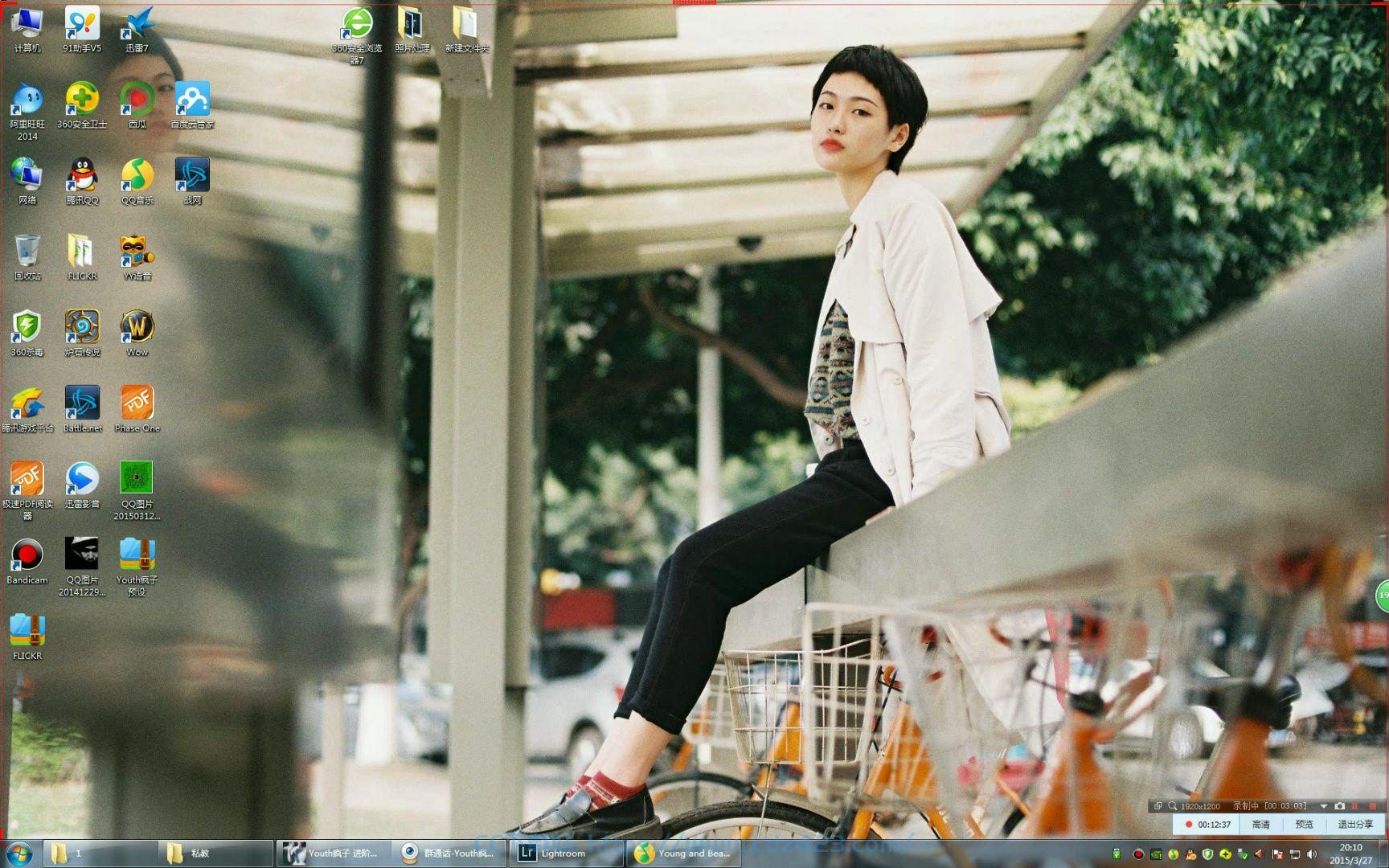
Task: Launch the 战网 desktop shortcut
Action: (x=192, y=181)
